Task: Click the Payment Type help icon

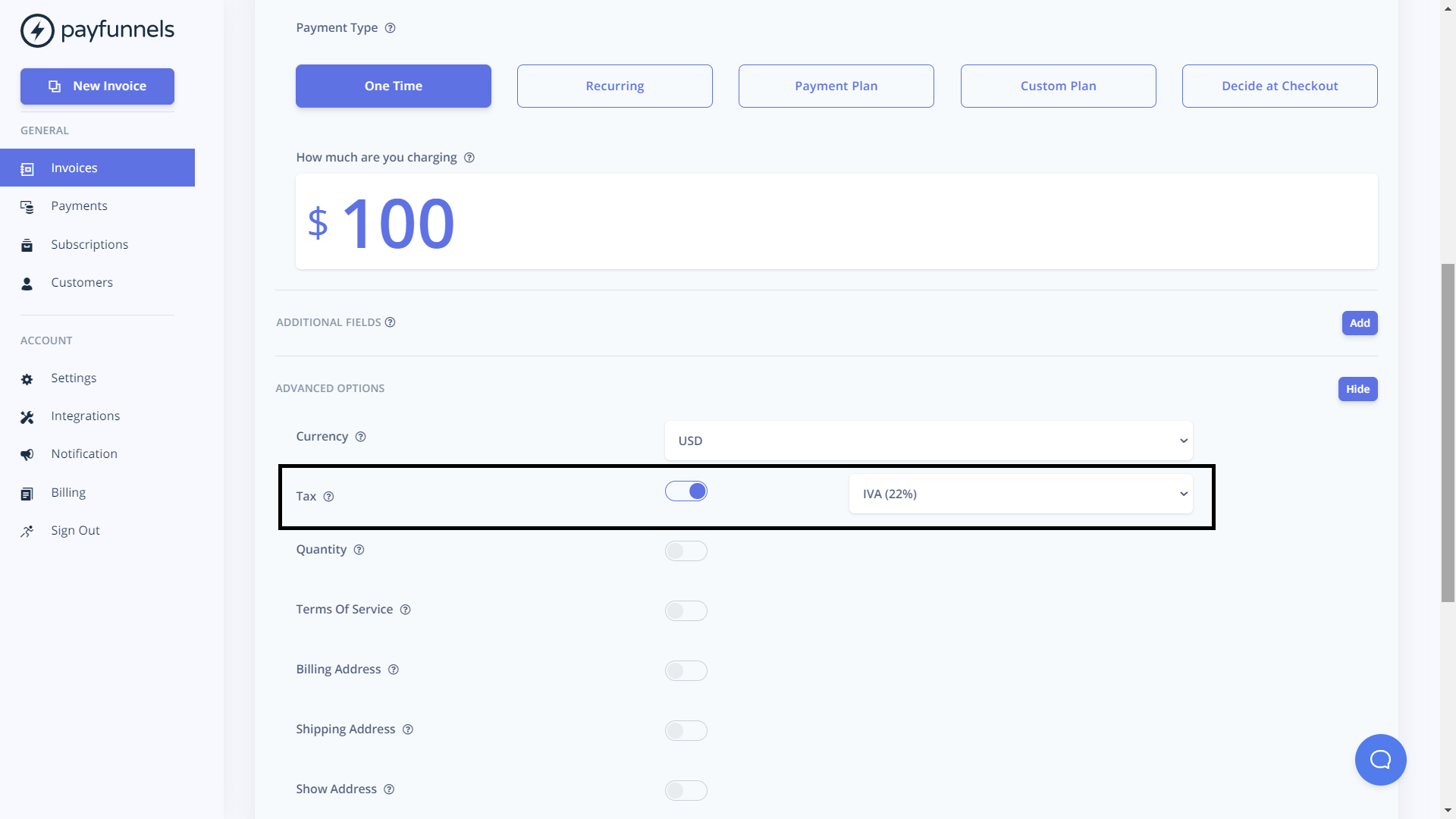Action: point(391,28)
